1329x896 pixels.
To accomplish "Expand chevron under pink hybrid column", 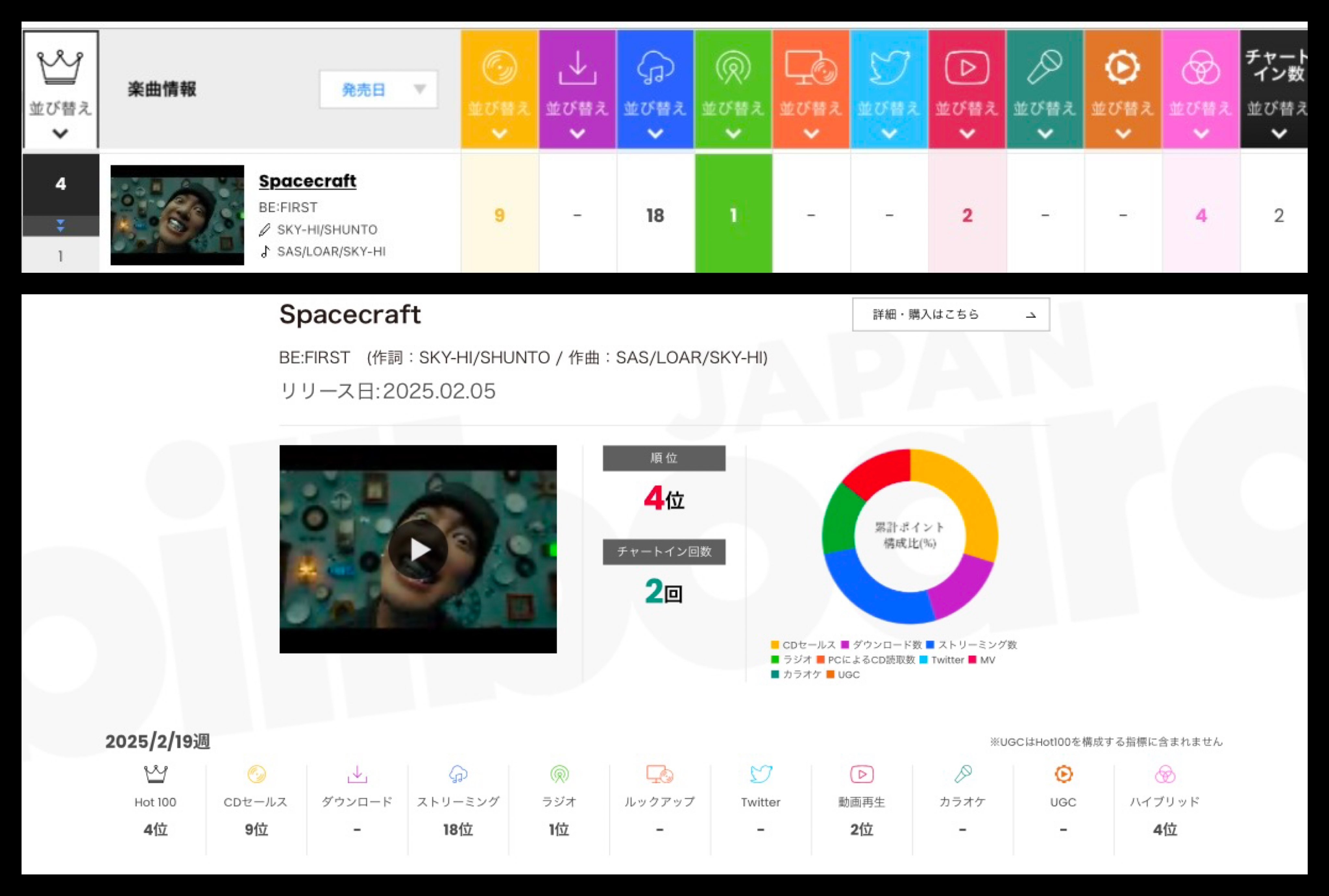I will [1201, 134].
